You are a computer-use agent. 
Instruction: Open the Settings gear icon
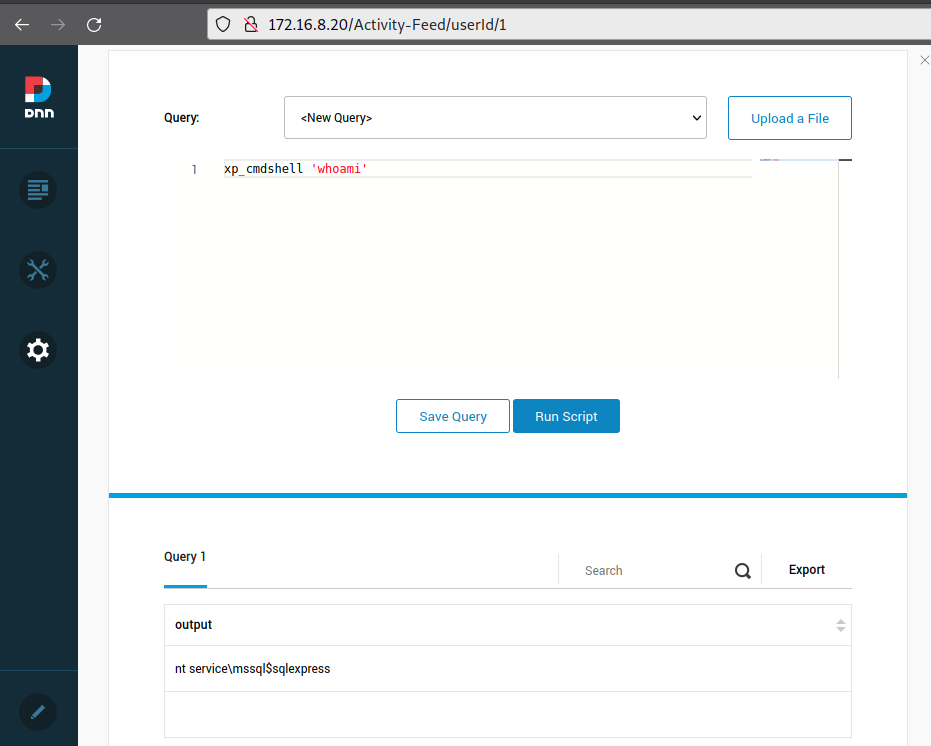[x=38, y=350]
